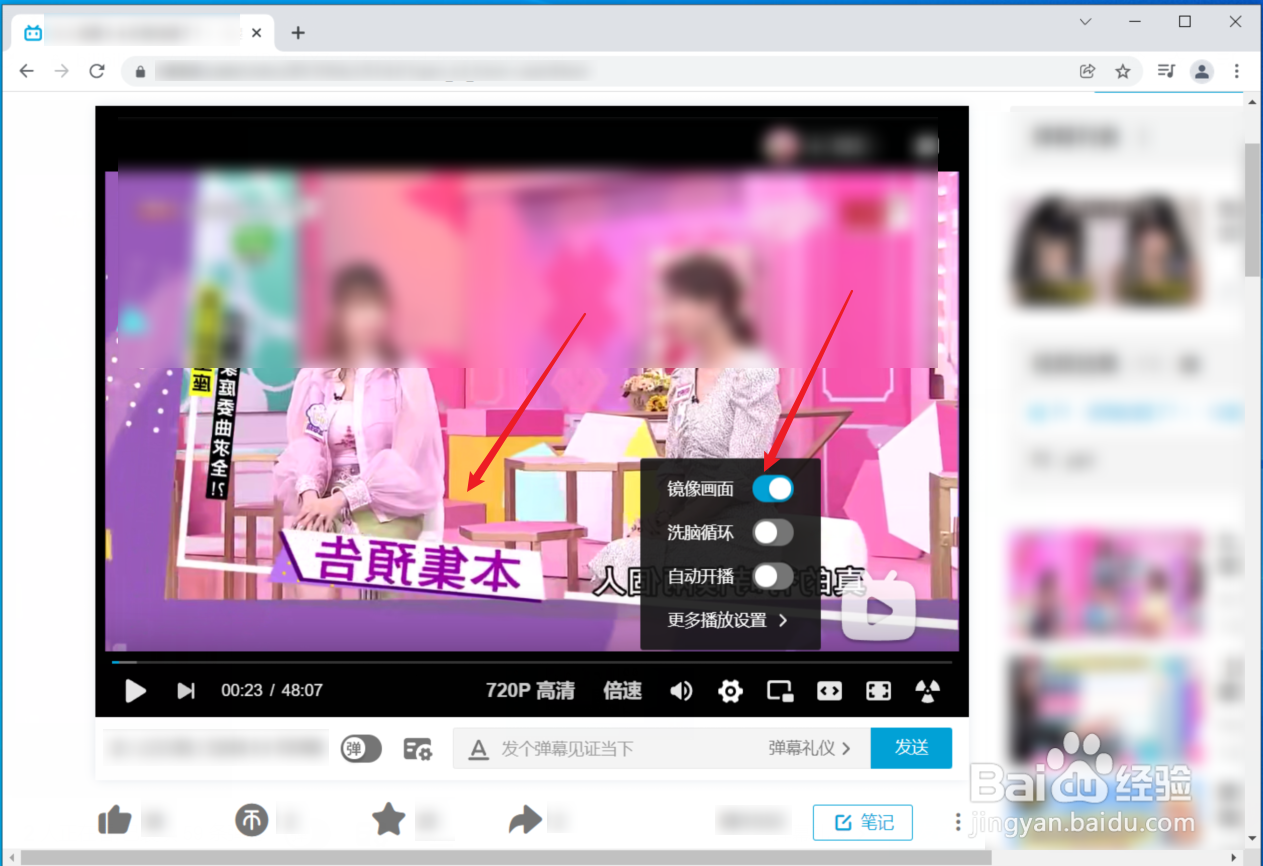Open the first recommended video thumbnail
Viewport: 1263px width, 866px height.
1107,252
